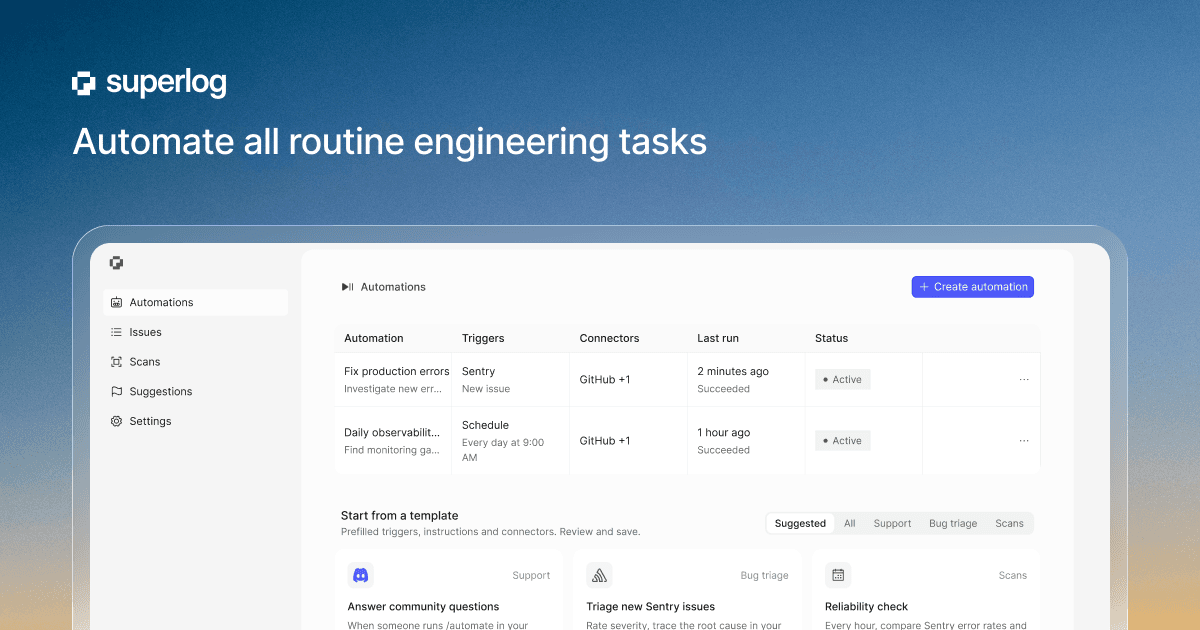Click the calendar icon on Reliability check
The image size is (1200, 630).
[838, 575]
